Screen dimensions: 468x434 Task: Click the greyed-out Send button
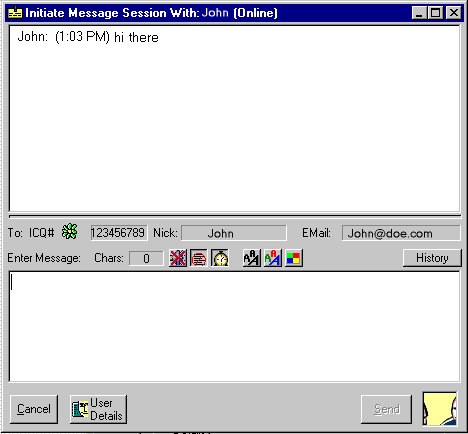[386, 409]
